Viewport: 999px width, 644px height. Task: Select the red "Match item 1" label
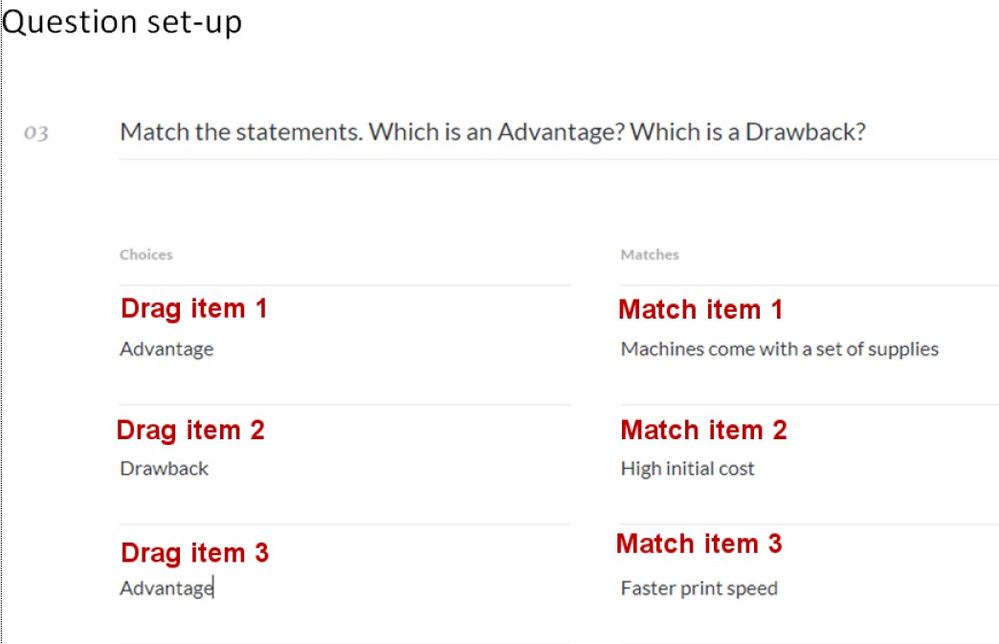(700, 310)
